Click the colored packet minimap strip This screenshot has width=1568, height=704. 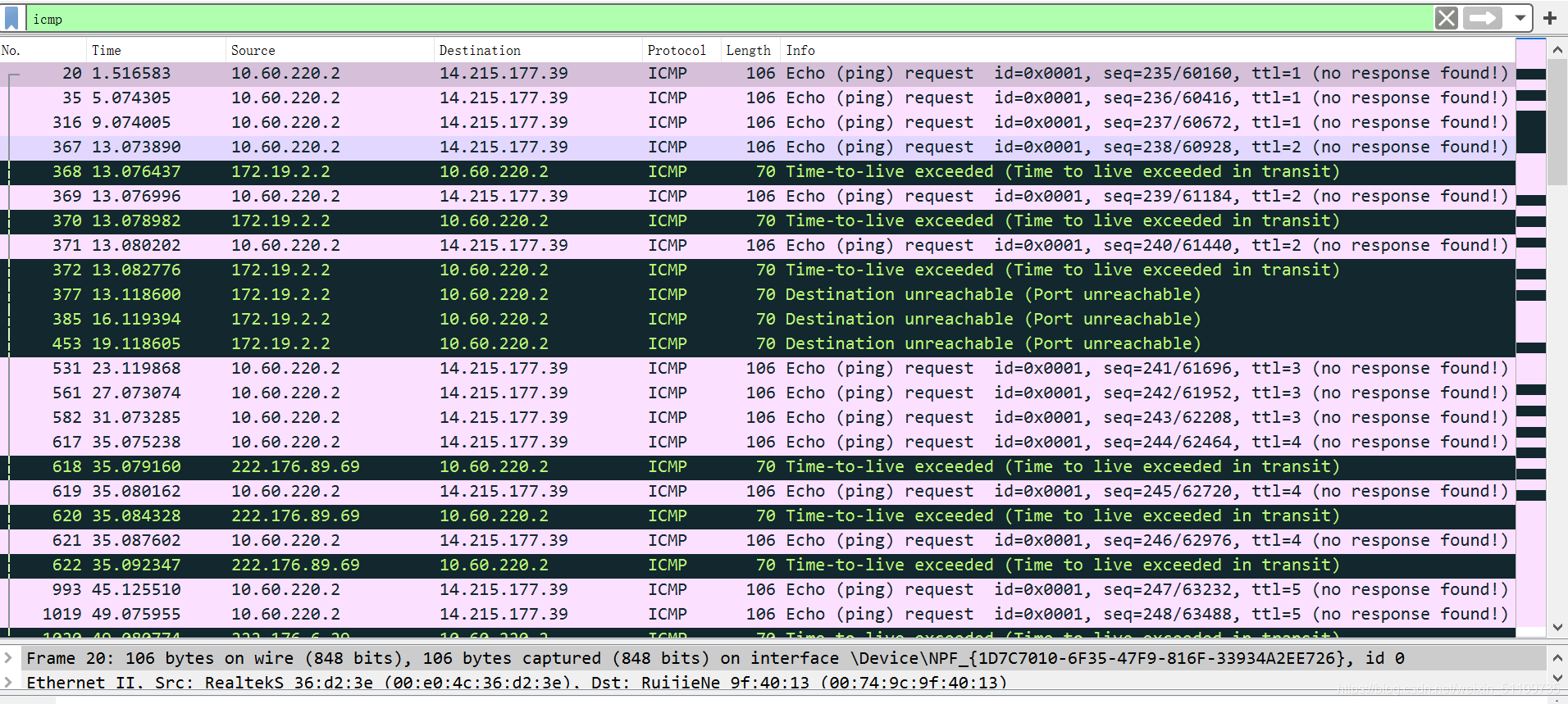pos(1531,338)
